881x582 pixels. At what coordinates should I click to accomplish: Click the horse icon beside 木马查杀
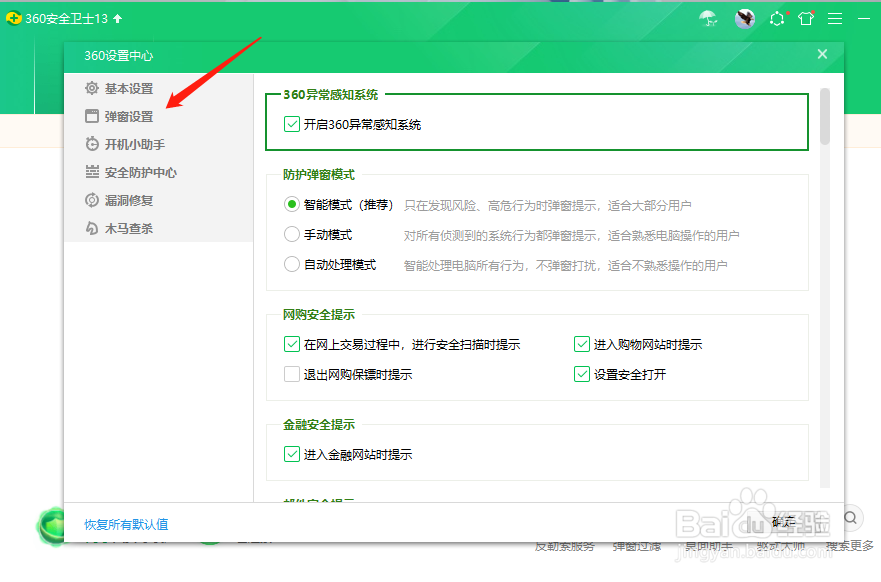[92, 228]
